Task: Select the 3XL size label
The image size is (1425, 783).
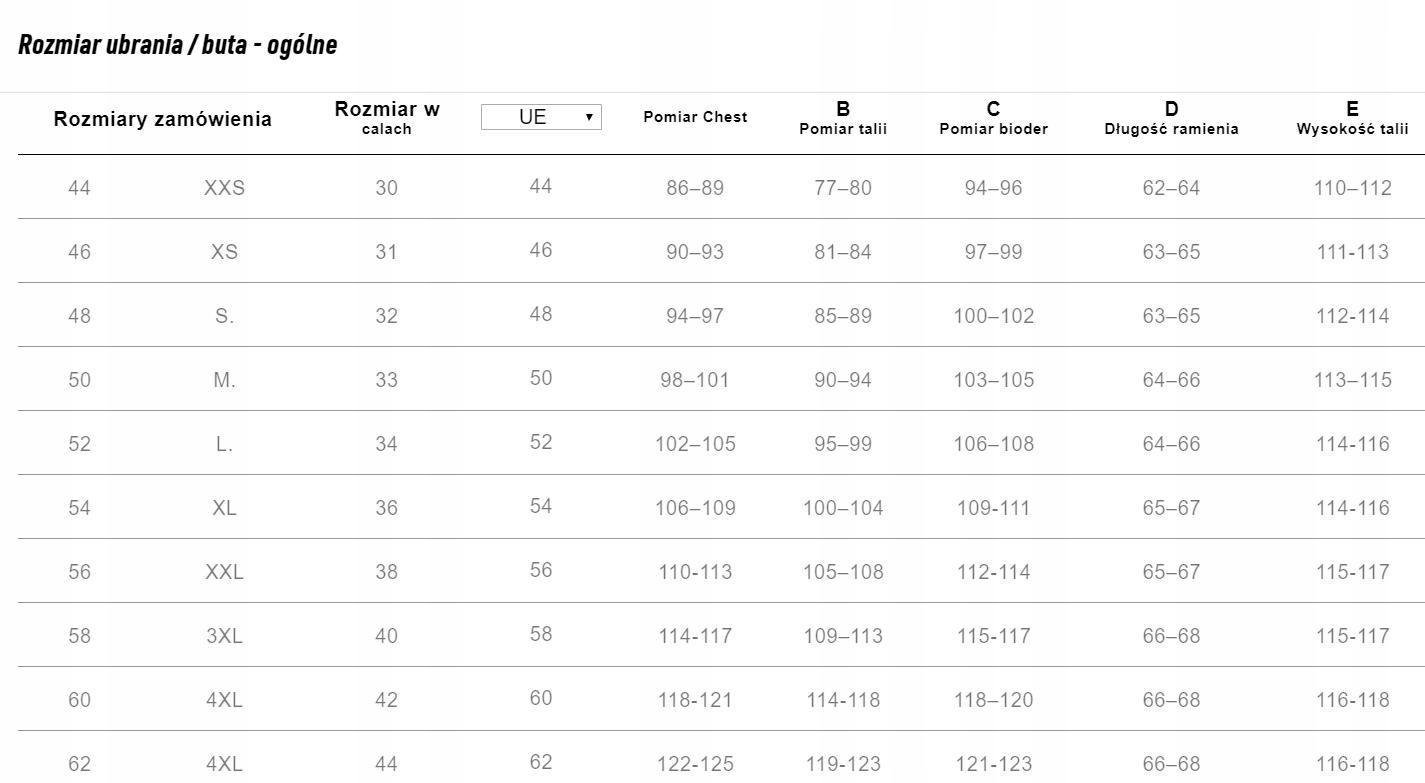Action: pyautogui.click(x=224, y=635)
